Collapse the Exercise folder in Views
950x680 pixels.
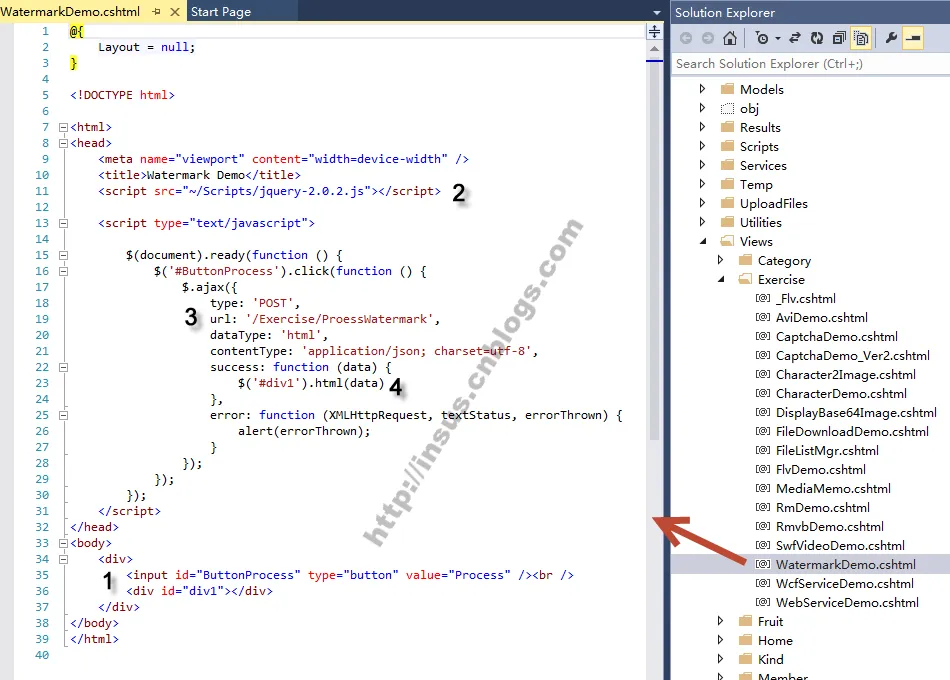721,280
